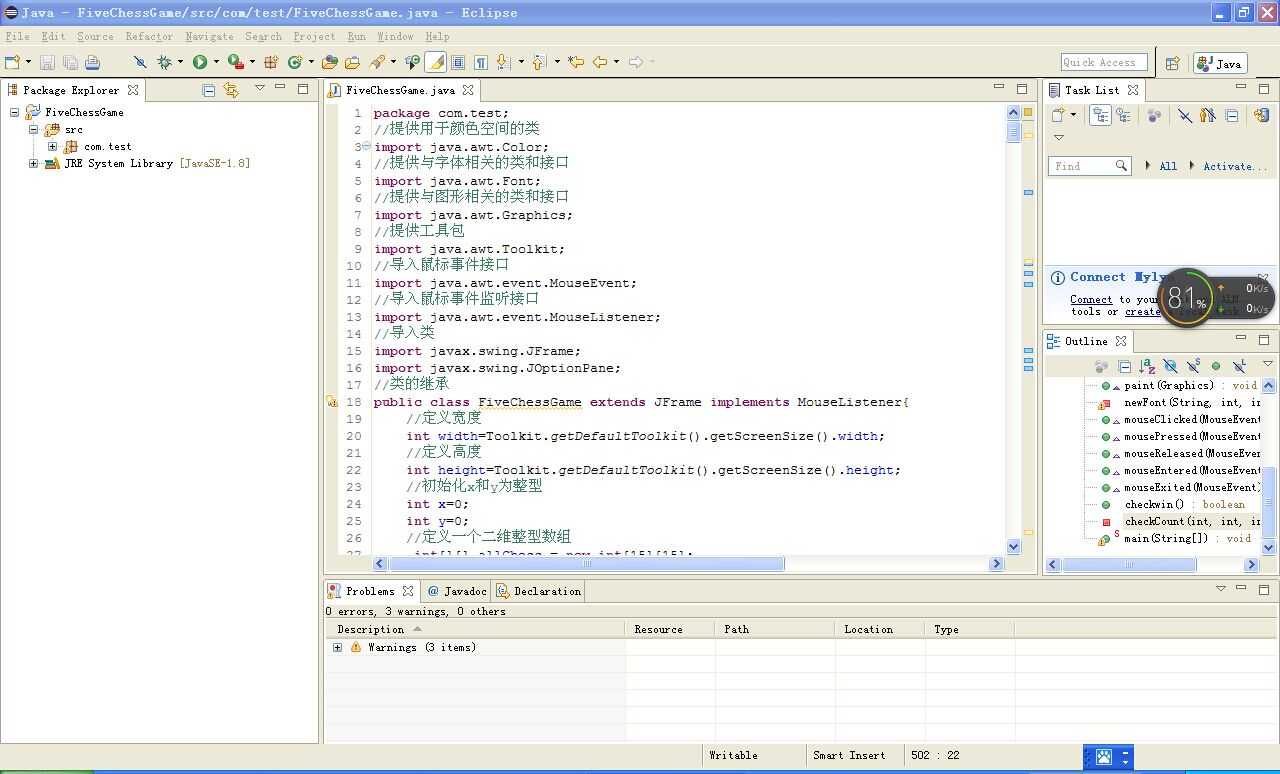Open Outline view menu triangle
1280x774 pixels.
[x=1268, y=364]
